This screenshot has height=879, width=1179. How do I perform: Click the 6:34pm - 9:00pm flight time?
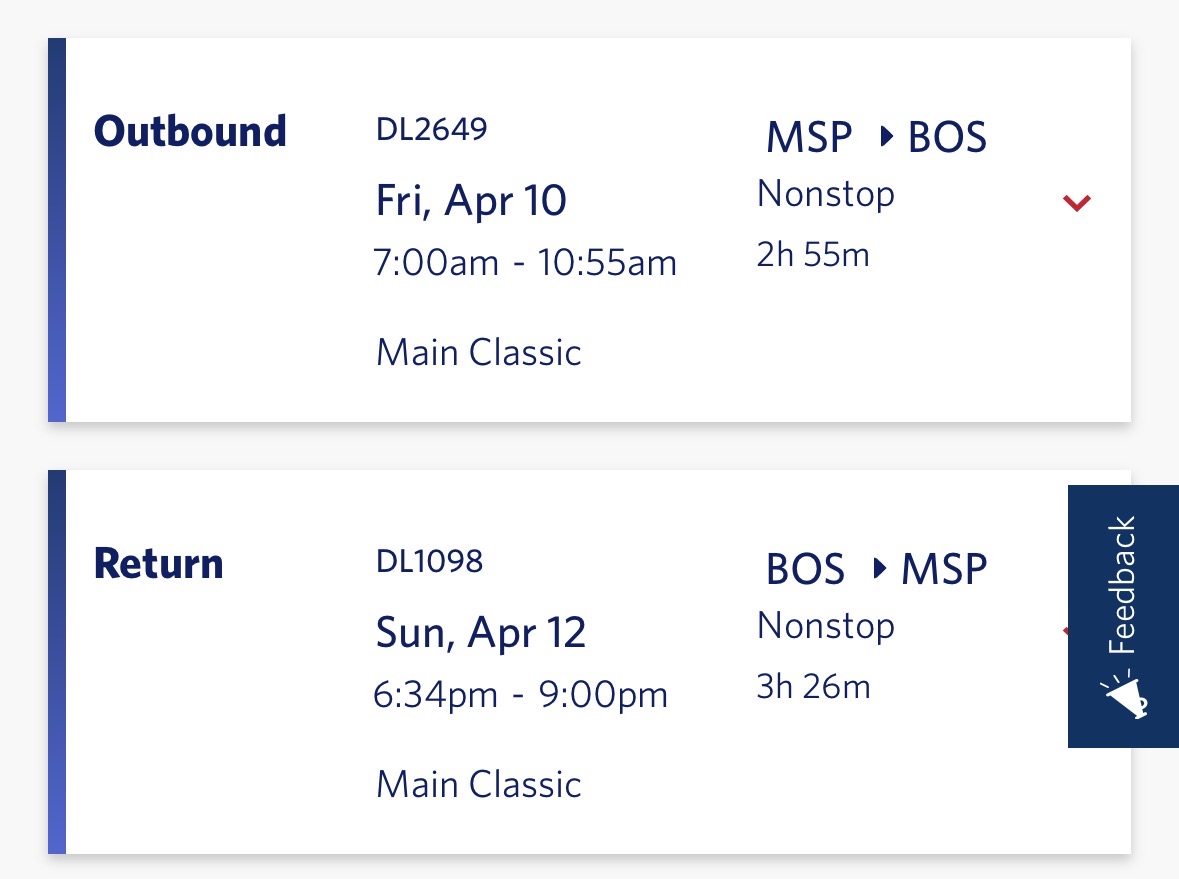[520, 695]
